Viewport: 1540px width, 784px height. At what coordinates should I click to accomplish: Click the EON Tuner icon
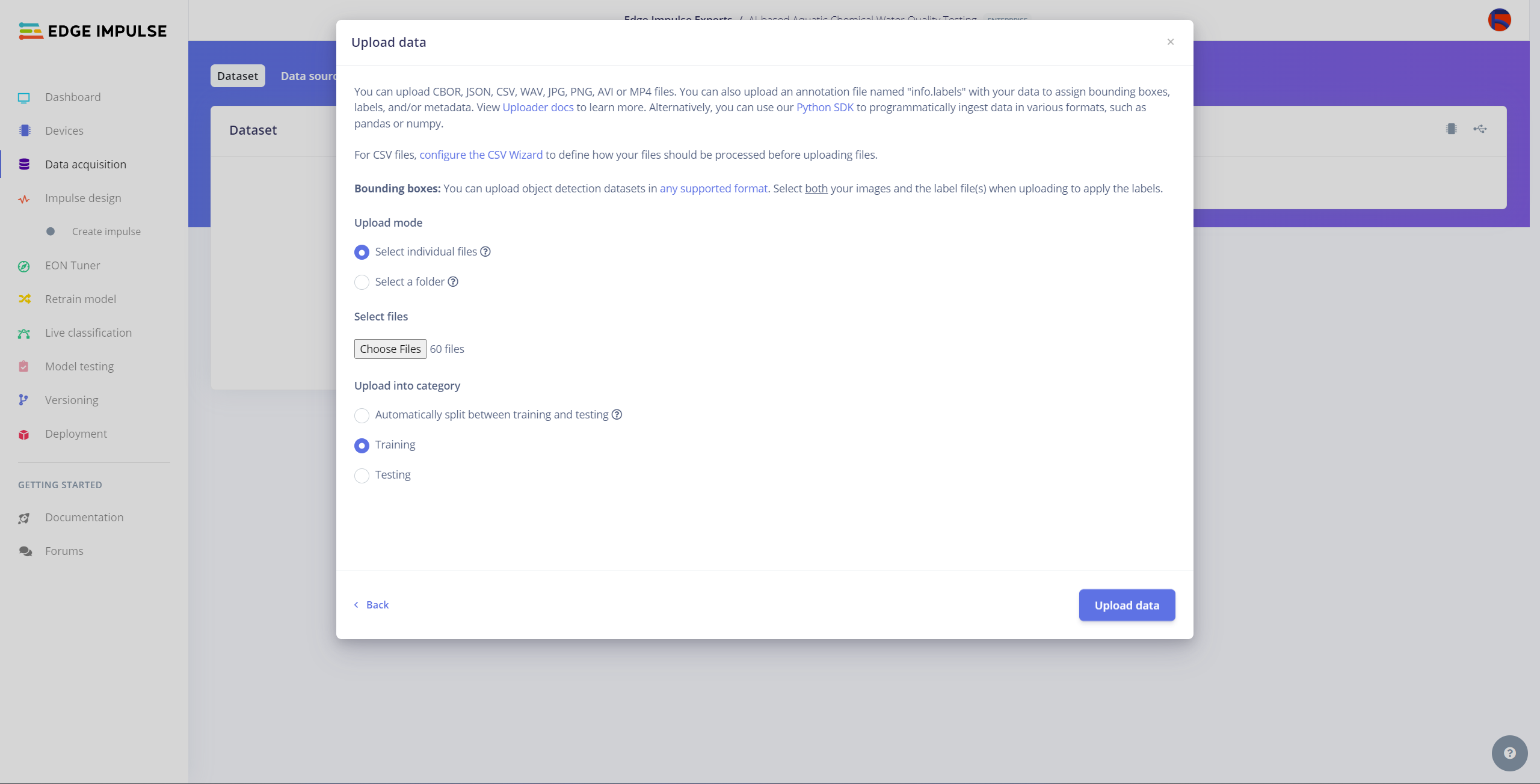[24, 265]
